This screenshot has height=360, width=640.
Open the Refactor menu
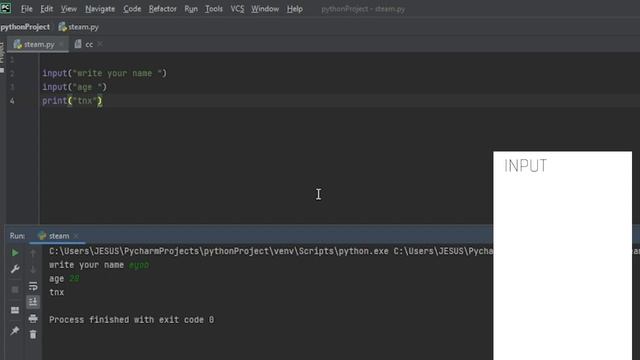pos(162,9)
